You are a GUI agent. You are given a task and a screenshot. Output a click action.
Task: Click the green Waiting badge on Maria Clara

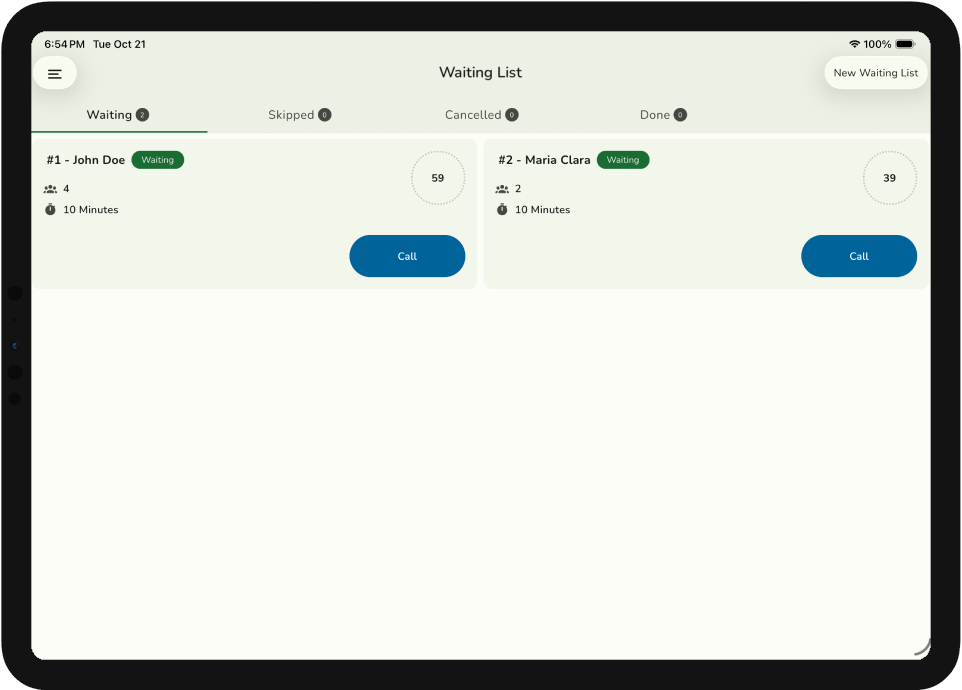click(x=623, y=160)
